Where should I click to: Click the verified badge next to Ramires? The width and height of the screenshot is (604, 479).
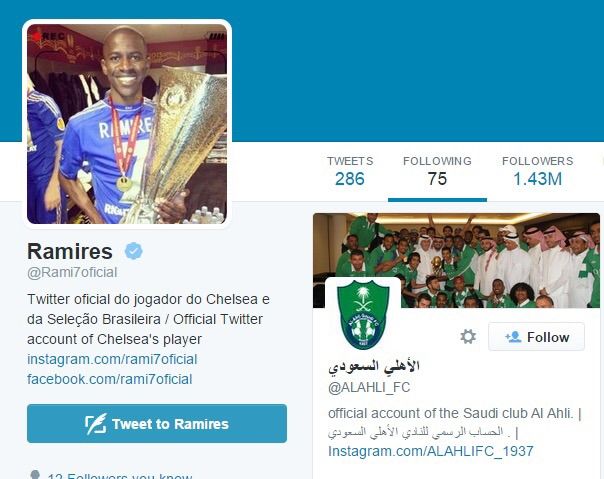click(x=134, y=251)
